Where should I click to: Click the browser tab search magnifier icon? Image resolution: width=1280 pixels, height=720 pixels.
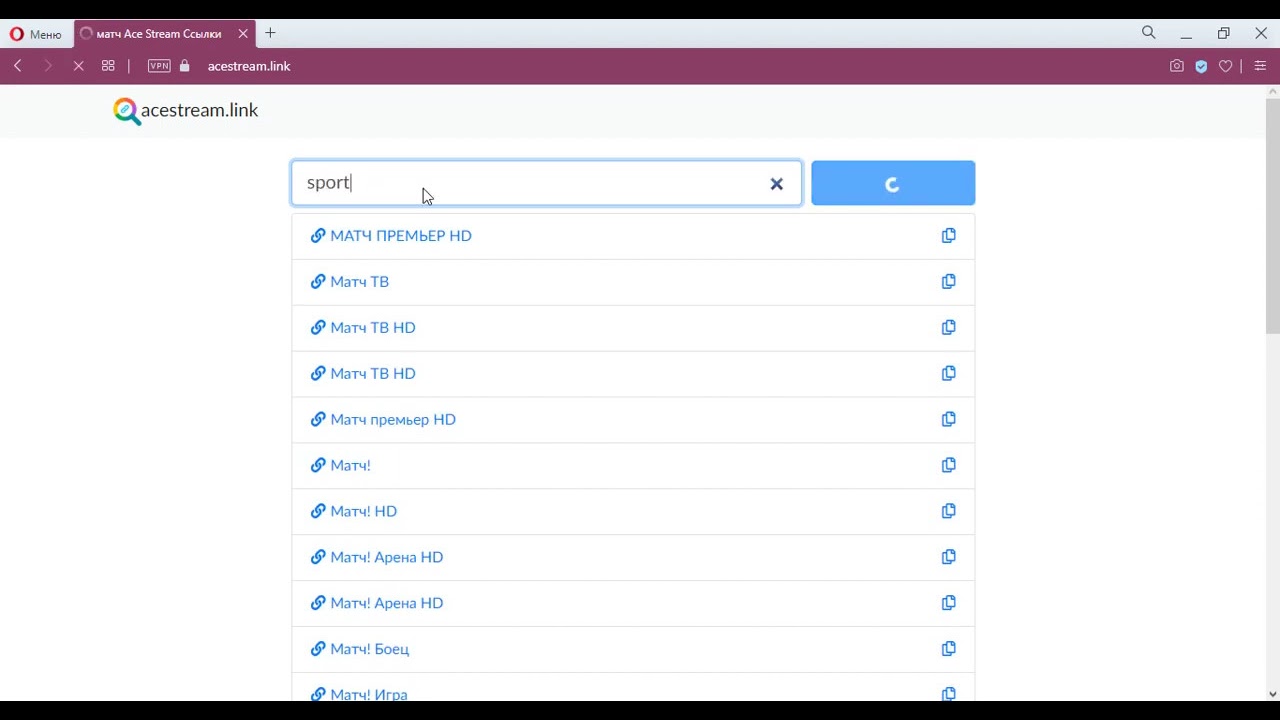click(x=1149, y=33)
